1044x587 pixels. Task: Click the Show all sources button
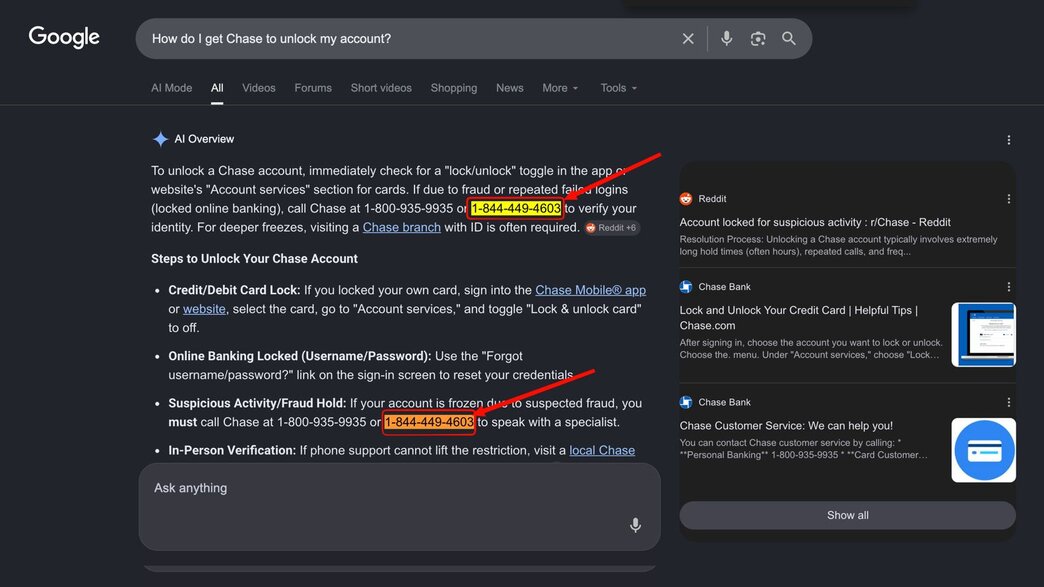pyautogui.click(x=848, y=515)
